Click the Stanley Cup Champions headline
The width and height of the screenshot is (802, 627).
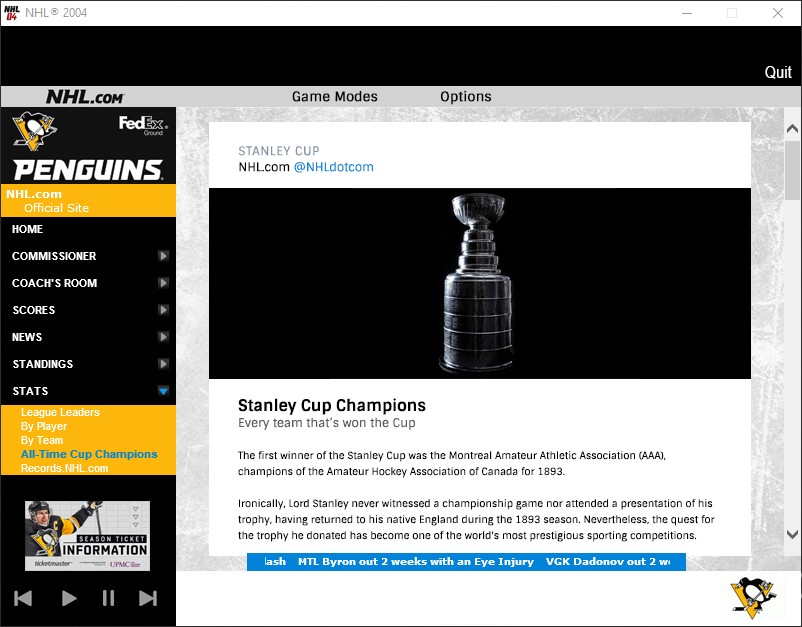tap(331, 405)
